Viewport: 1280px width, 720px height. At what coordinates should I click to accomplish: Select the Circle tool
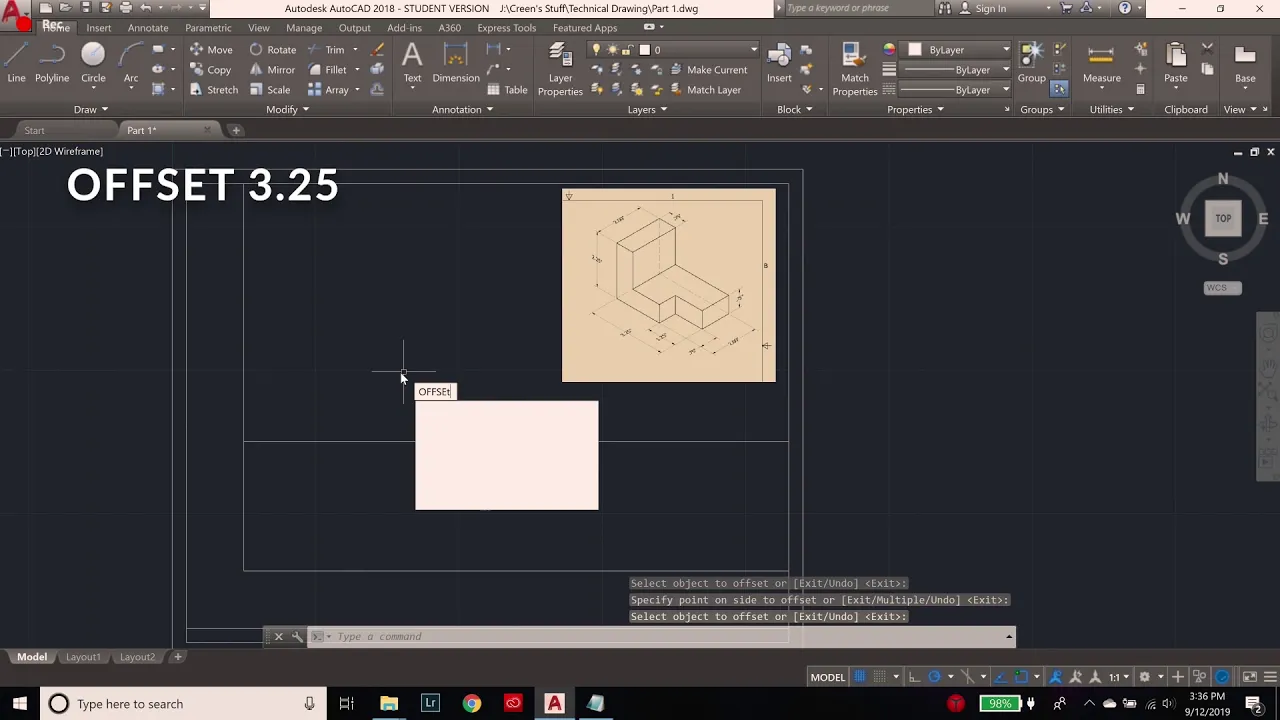(93, 63)
